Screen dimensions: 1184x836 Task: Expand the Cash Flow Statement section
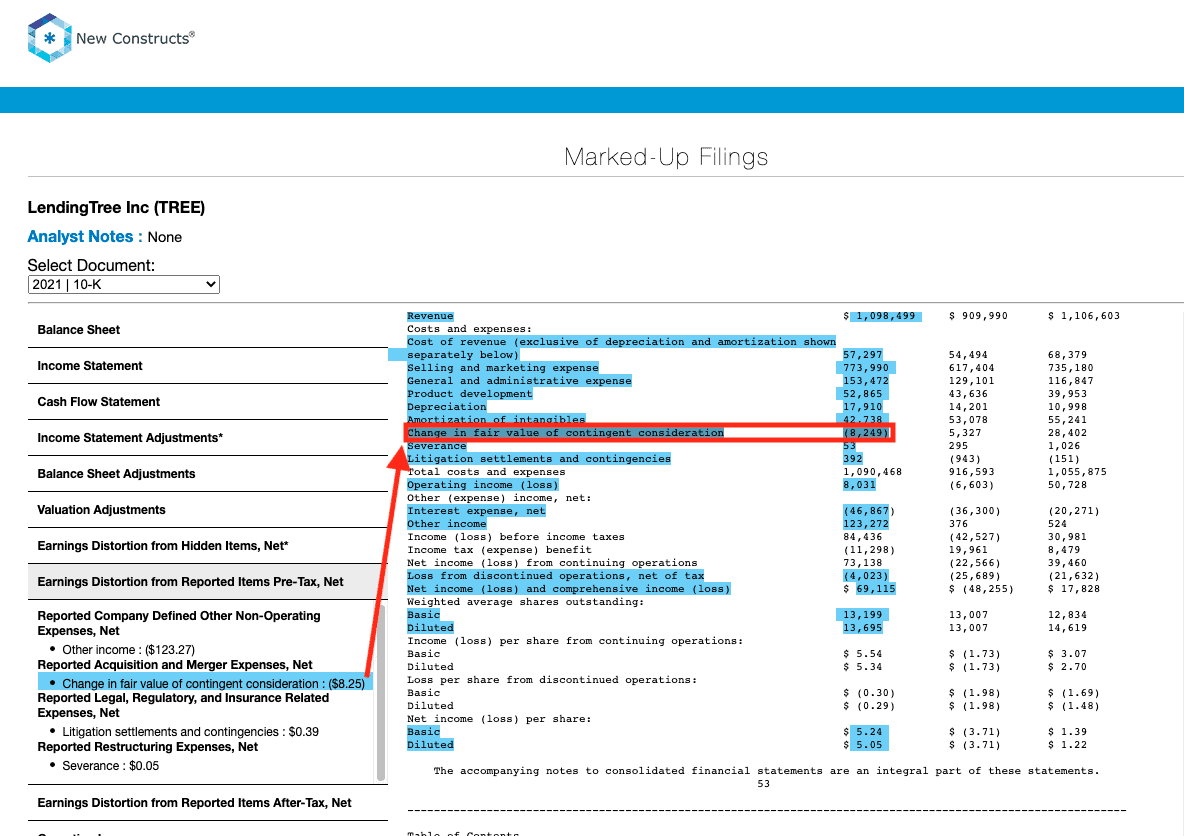208,402
